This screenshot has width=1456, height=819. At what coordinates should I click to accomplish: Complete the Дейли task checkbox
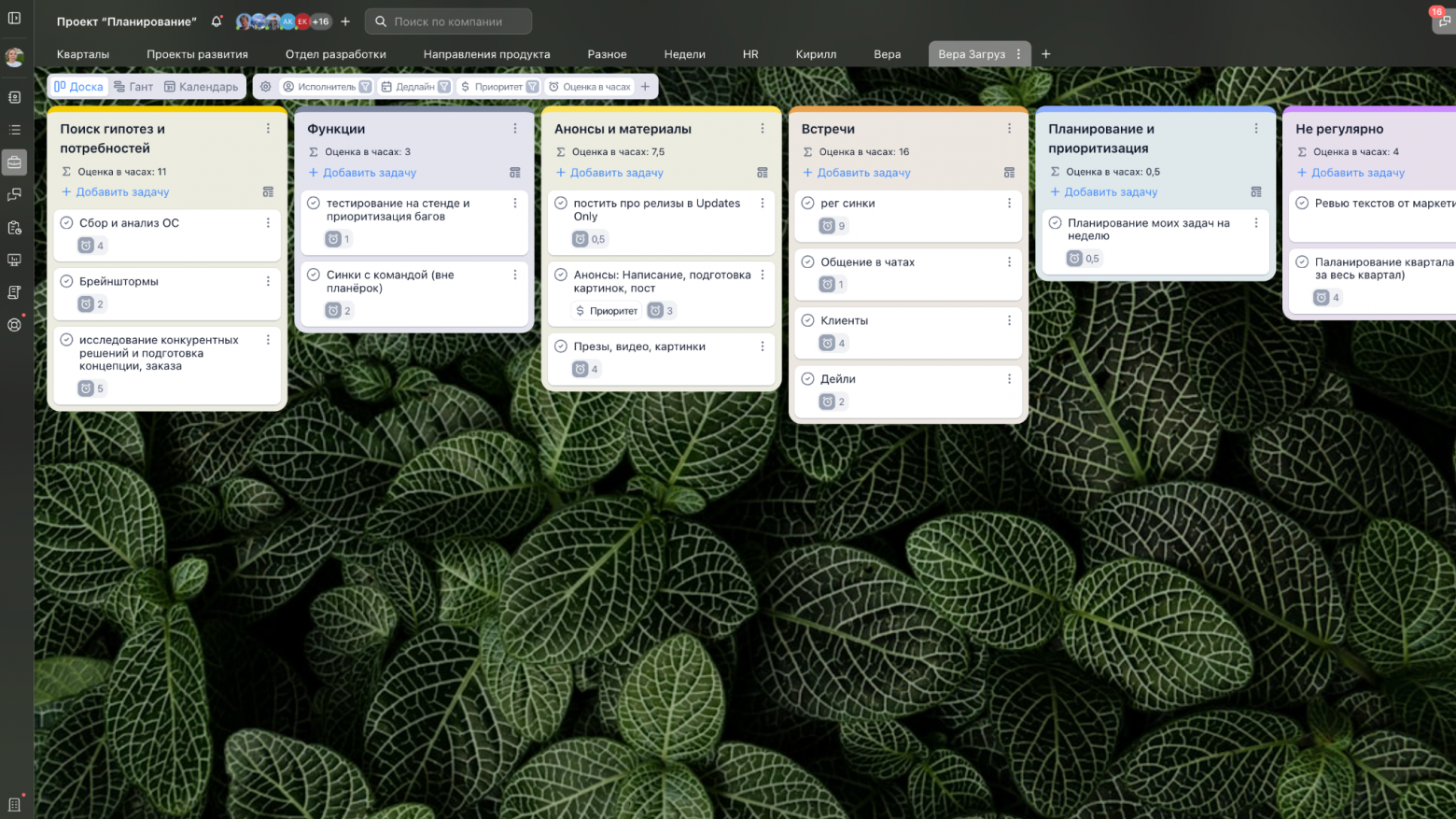pos(808,379)
